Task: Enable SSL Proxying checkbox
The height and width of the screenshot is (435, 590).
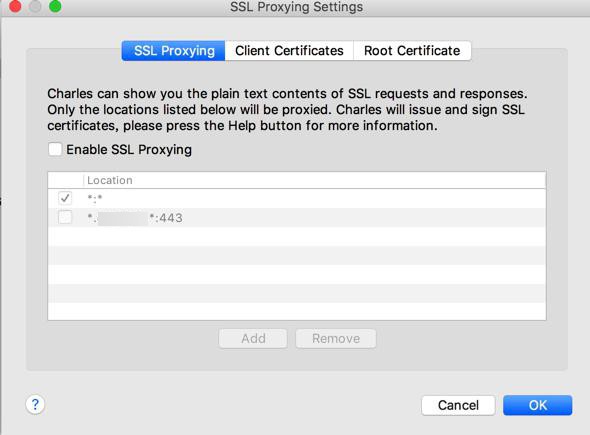Action: pos(55,149)
